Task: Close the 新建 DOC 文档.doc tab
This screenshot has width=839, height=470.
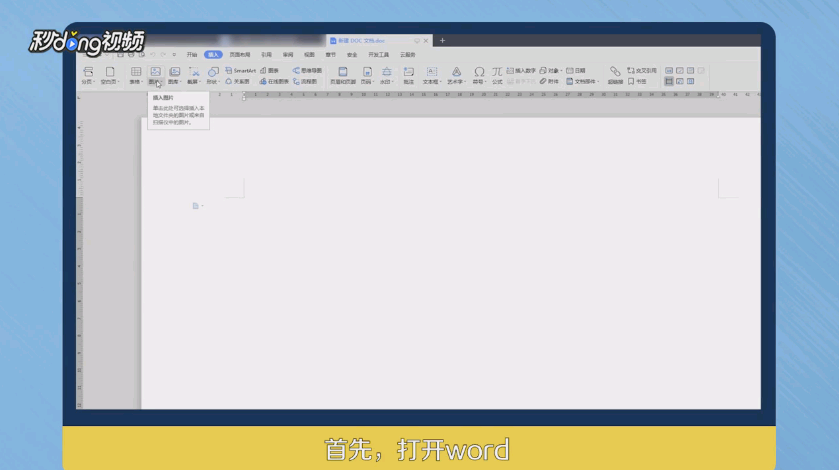Action: [x=426, y=41]
